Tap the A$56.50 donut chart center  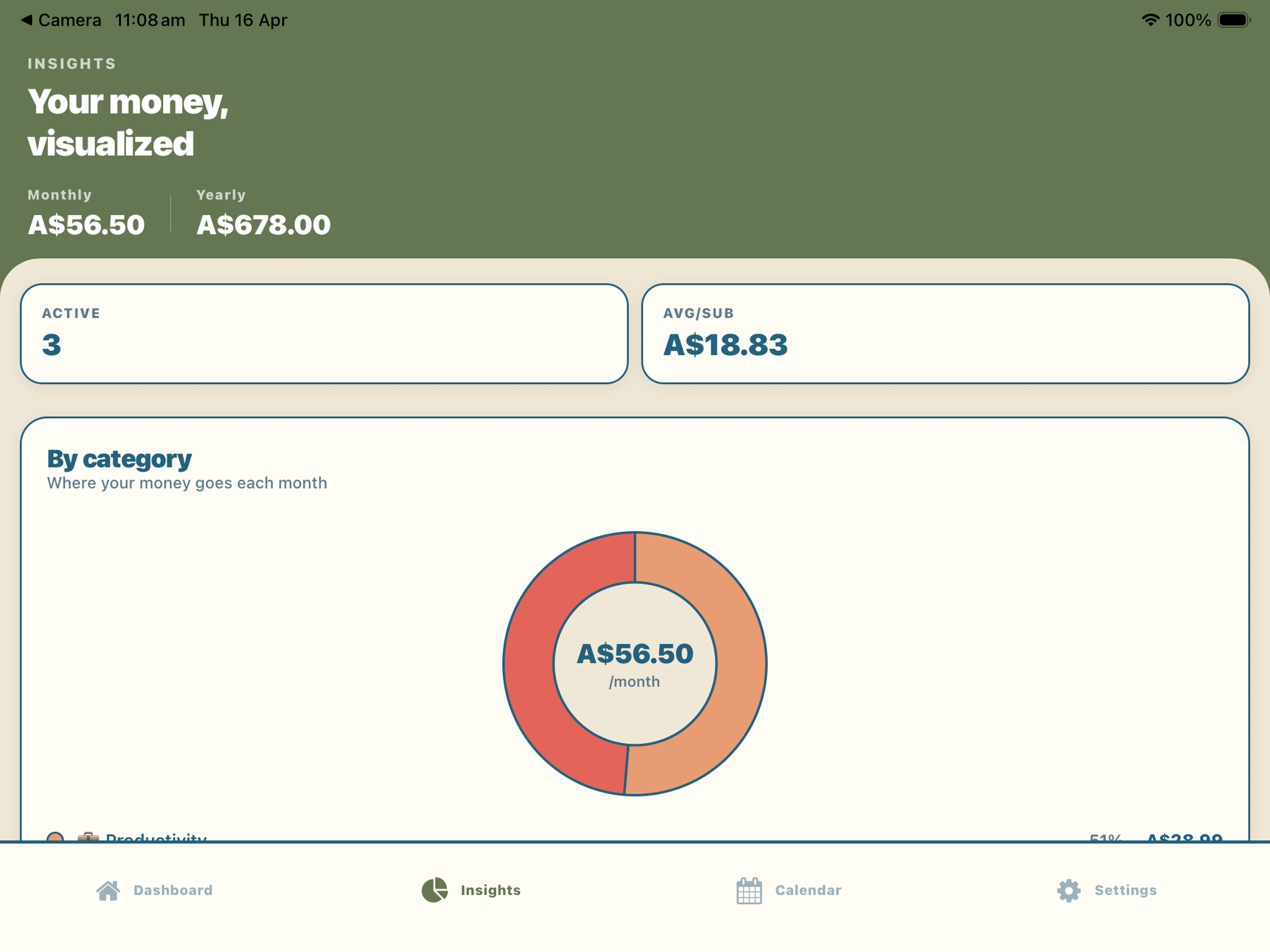[x=635, y=664]
